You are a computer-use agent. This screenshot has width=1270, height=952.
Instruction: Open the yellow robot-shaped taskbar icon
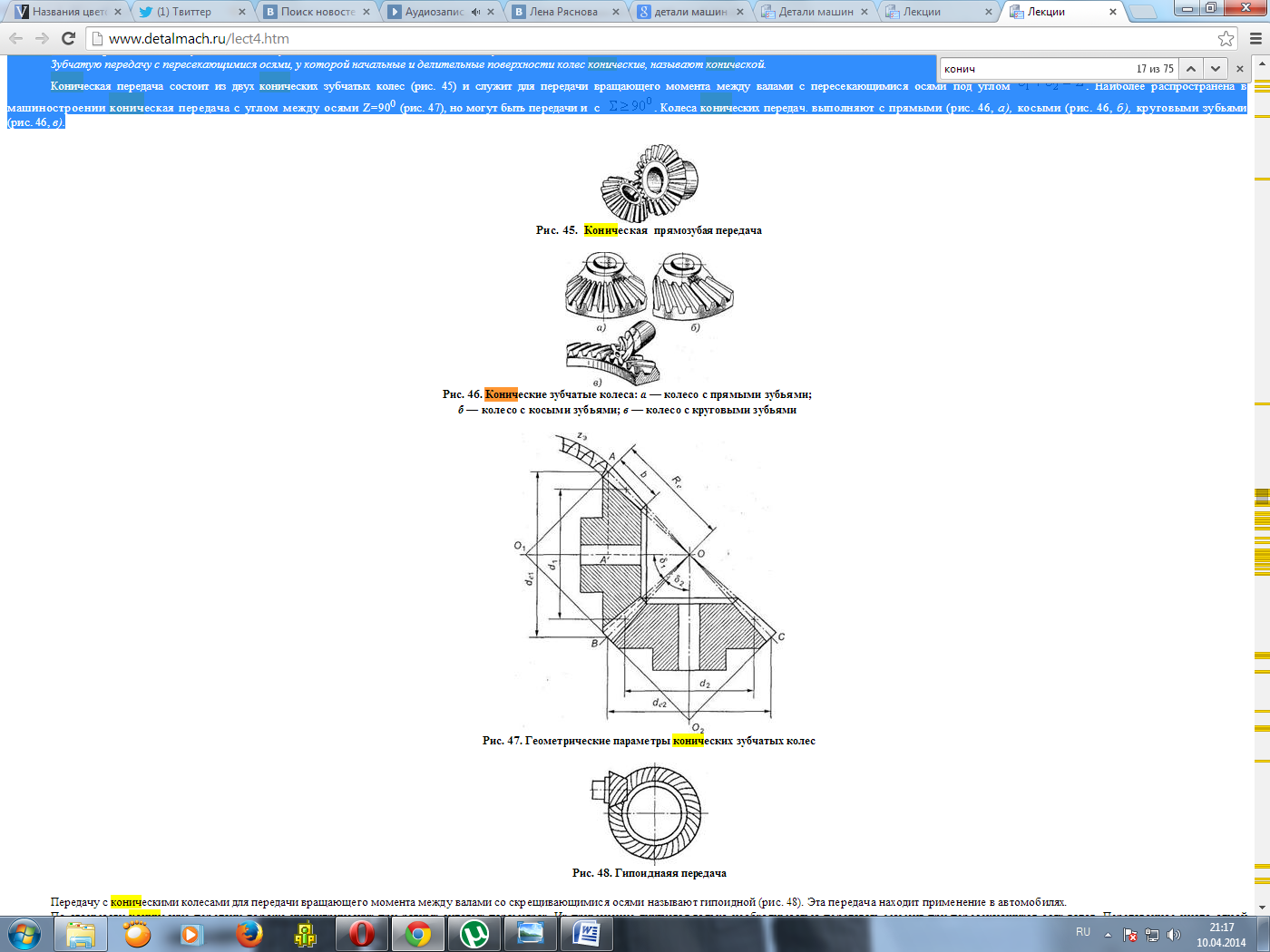[x=305, y=934]
